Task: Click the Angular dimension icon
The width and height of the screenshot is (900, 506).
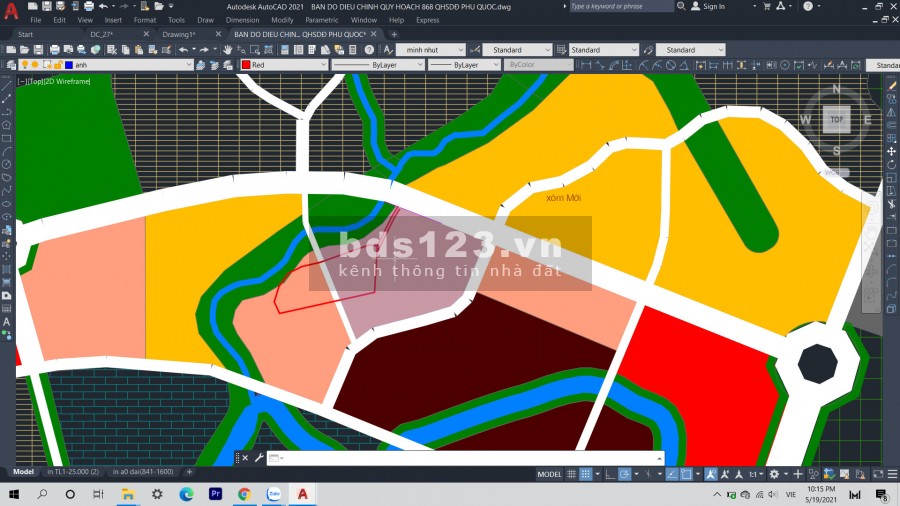Action: click(684, 65)
